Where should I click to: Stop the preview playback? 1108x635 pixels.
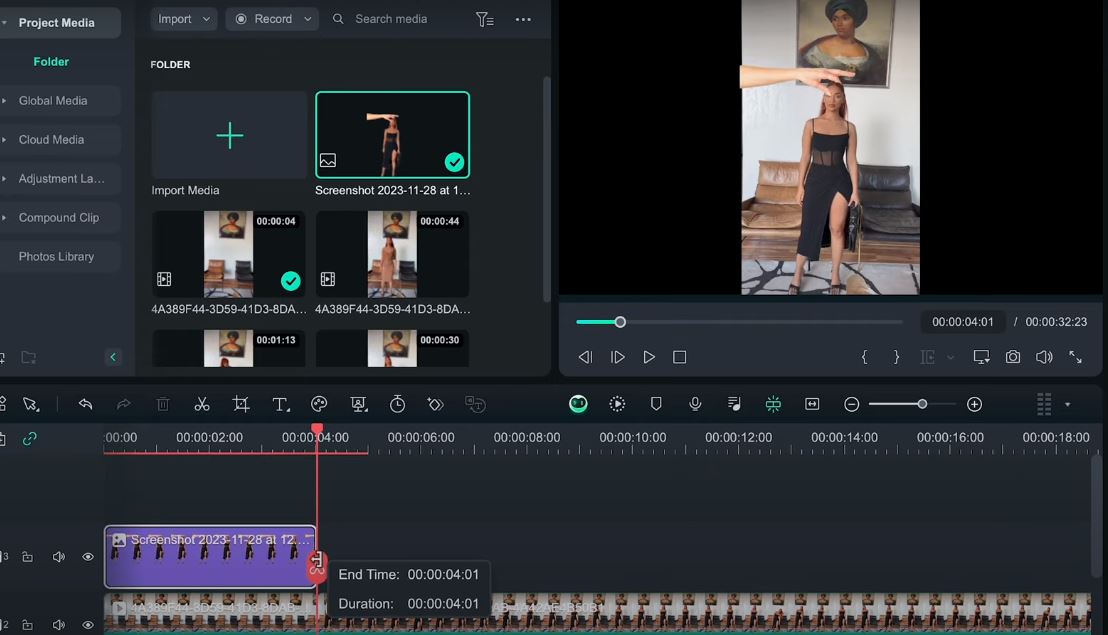point(680,357)
